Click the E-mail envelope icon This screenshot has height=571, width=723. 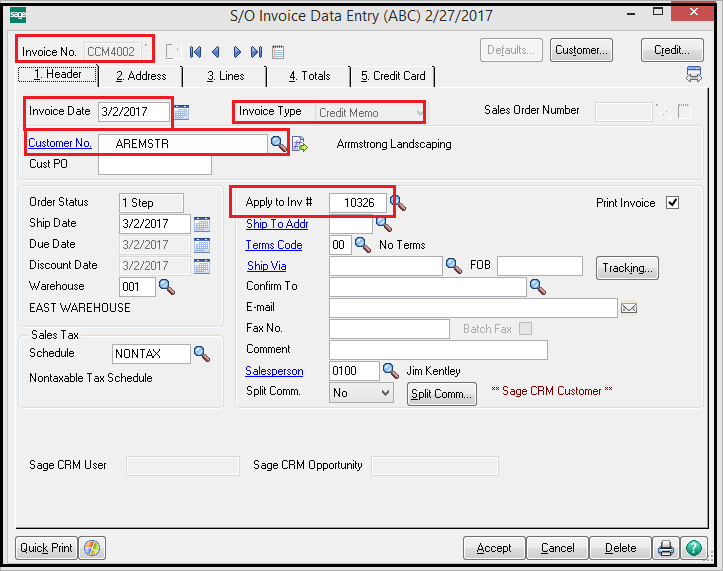pyautogui.click(x=629, y=308)
